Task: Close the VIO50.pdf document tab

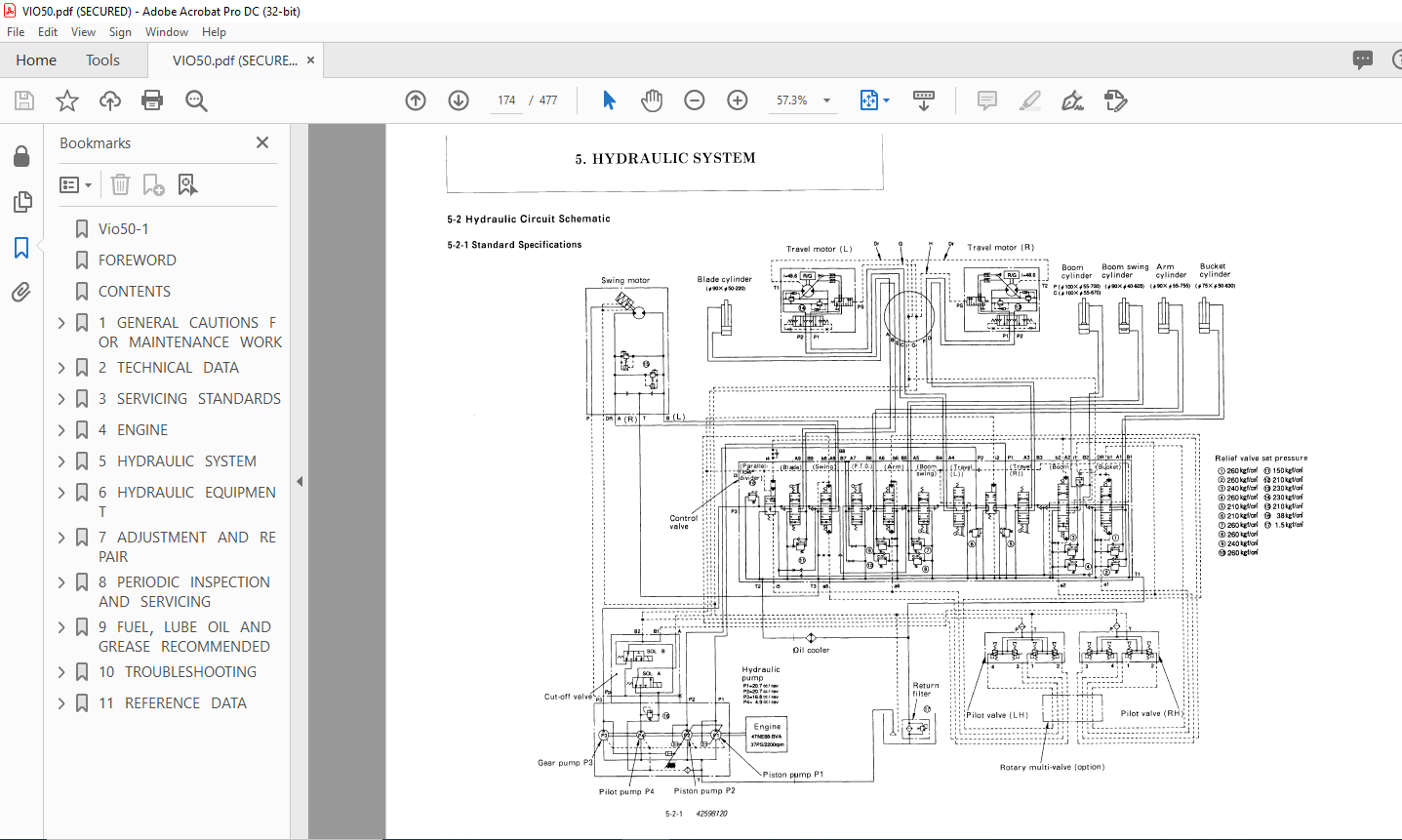Action: (x=310, y=60)
